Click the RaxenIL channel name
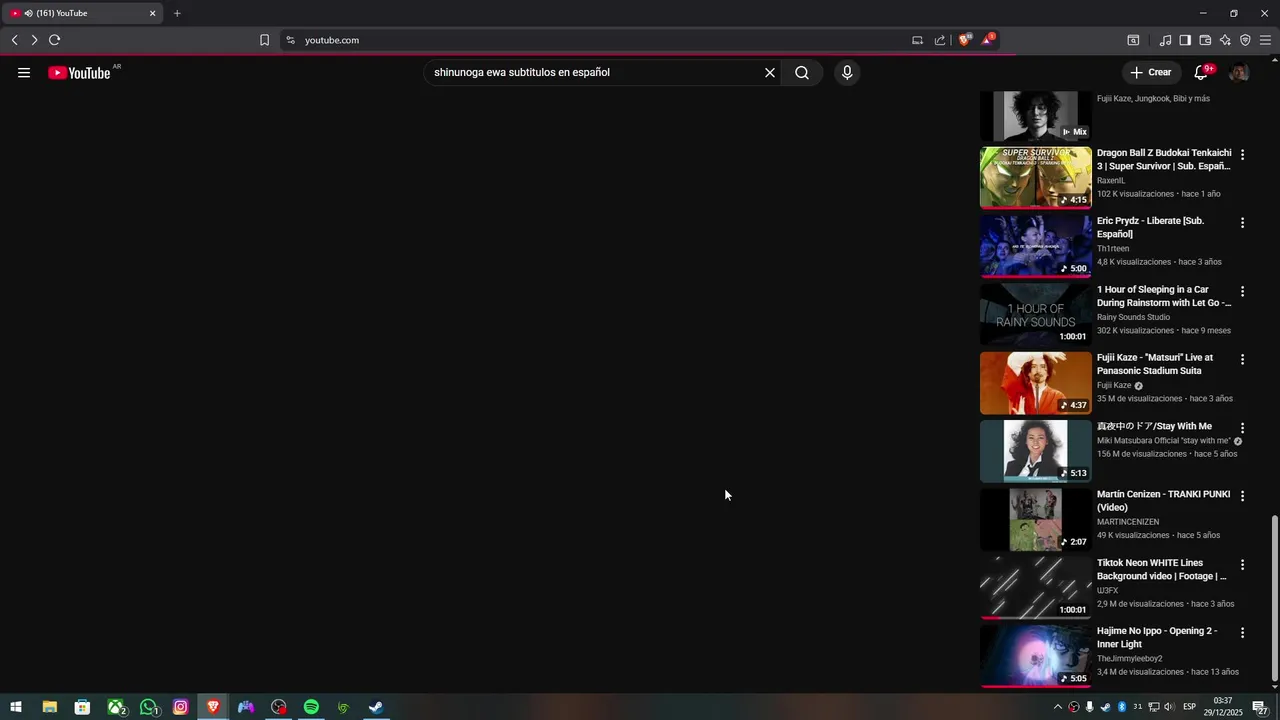 click(x=1111, y=181)
